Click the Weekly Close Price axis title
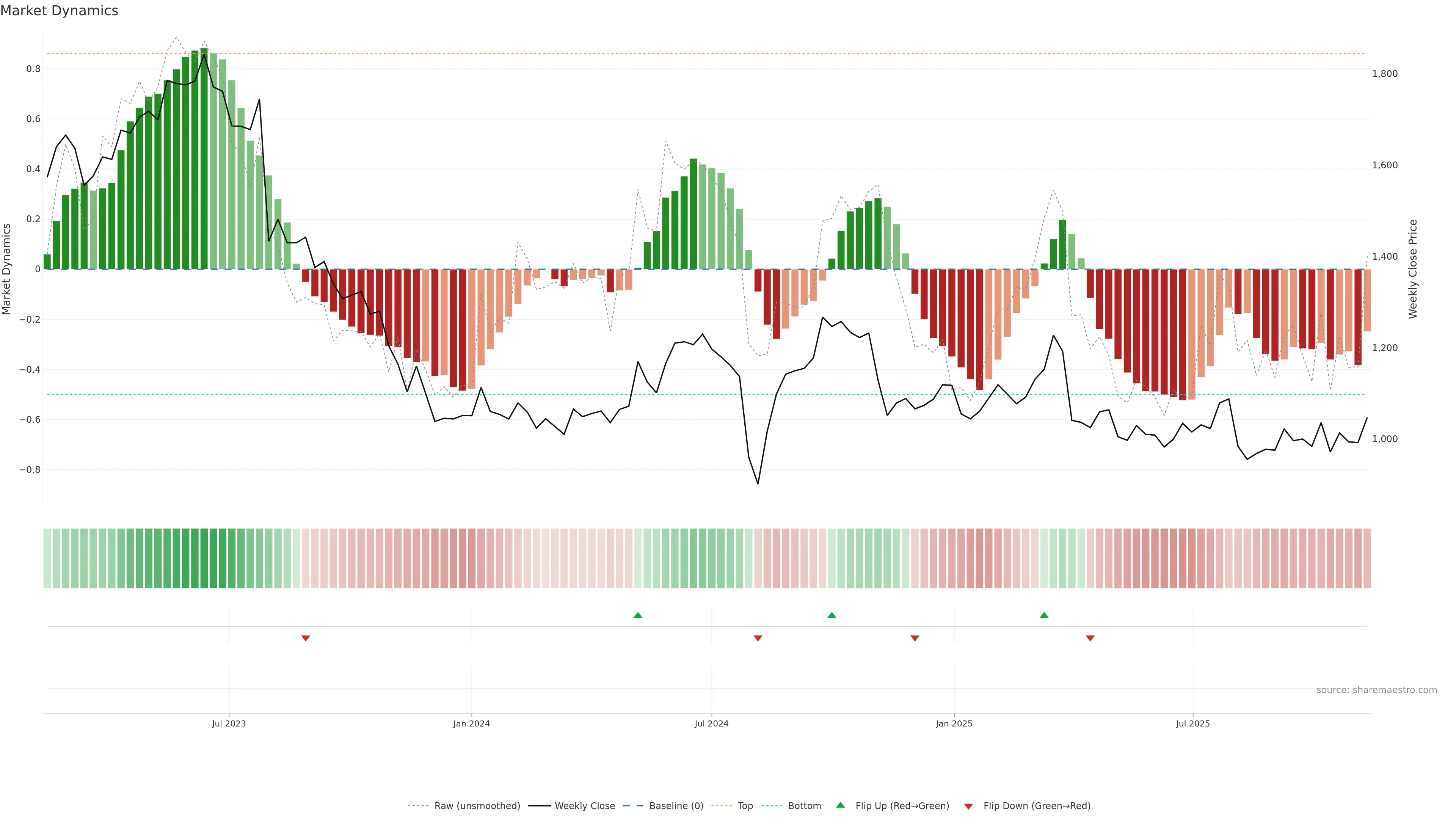The image size is (1456, 819). pos(1413,269)
